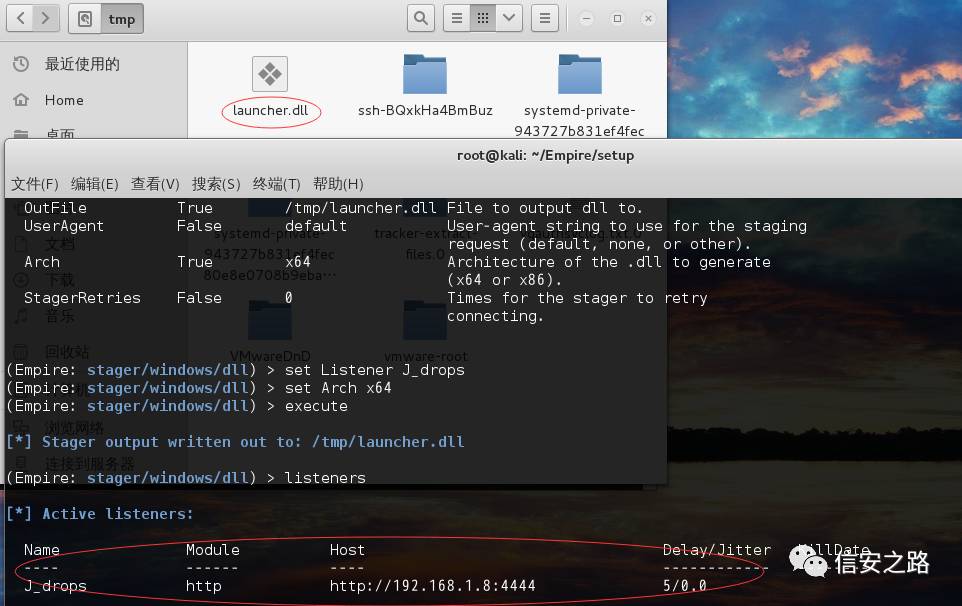This screenshot has width=962, height=606.
Task: Click the launcher.dll file name
Action: [271, 110]
